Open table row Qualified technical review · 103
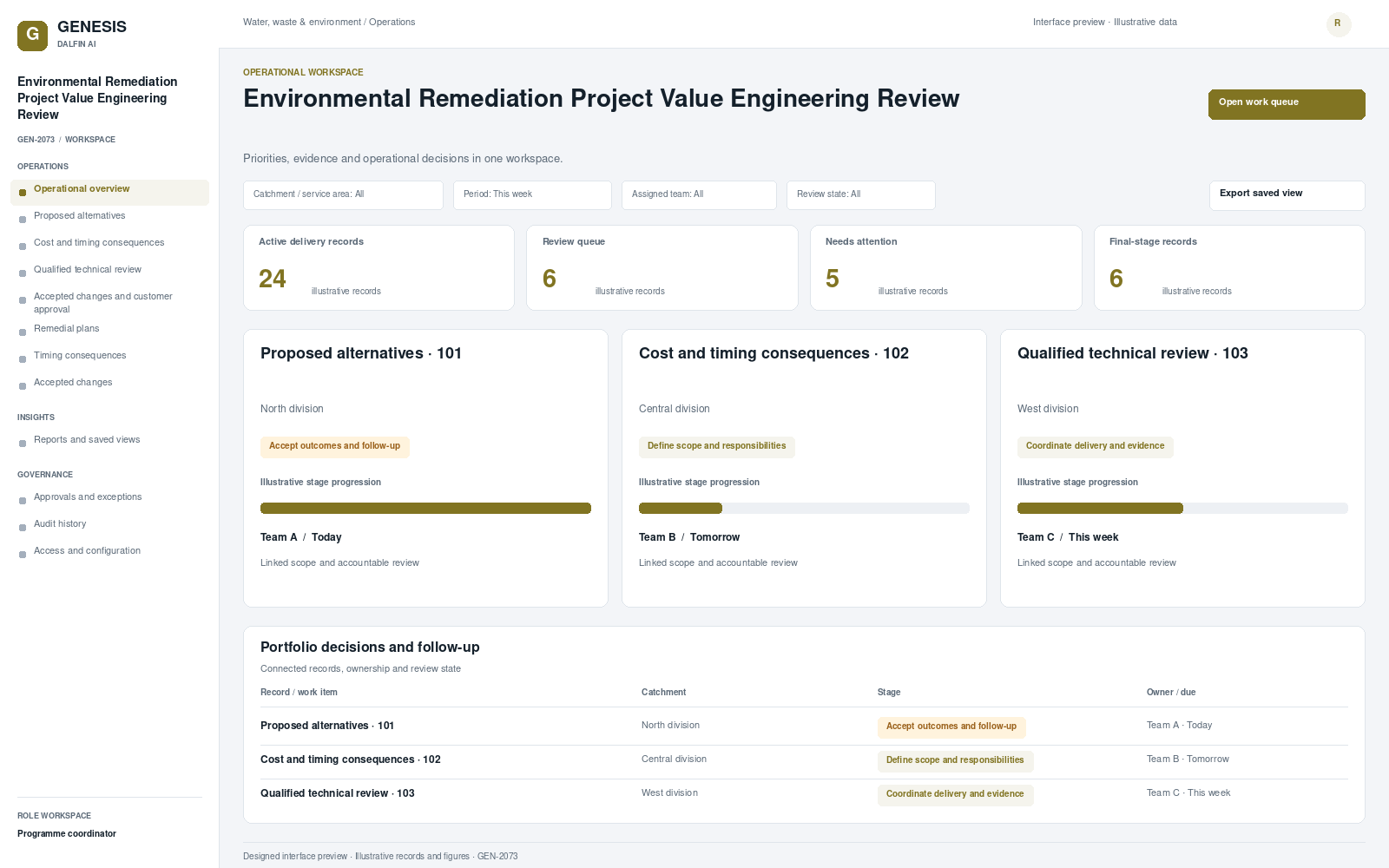1389x868 pixels. pyautogui.click(x=804, y=794)
